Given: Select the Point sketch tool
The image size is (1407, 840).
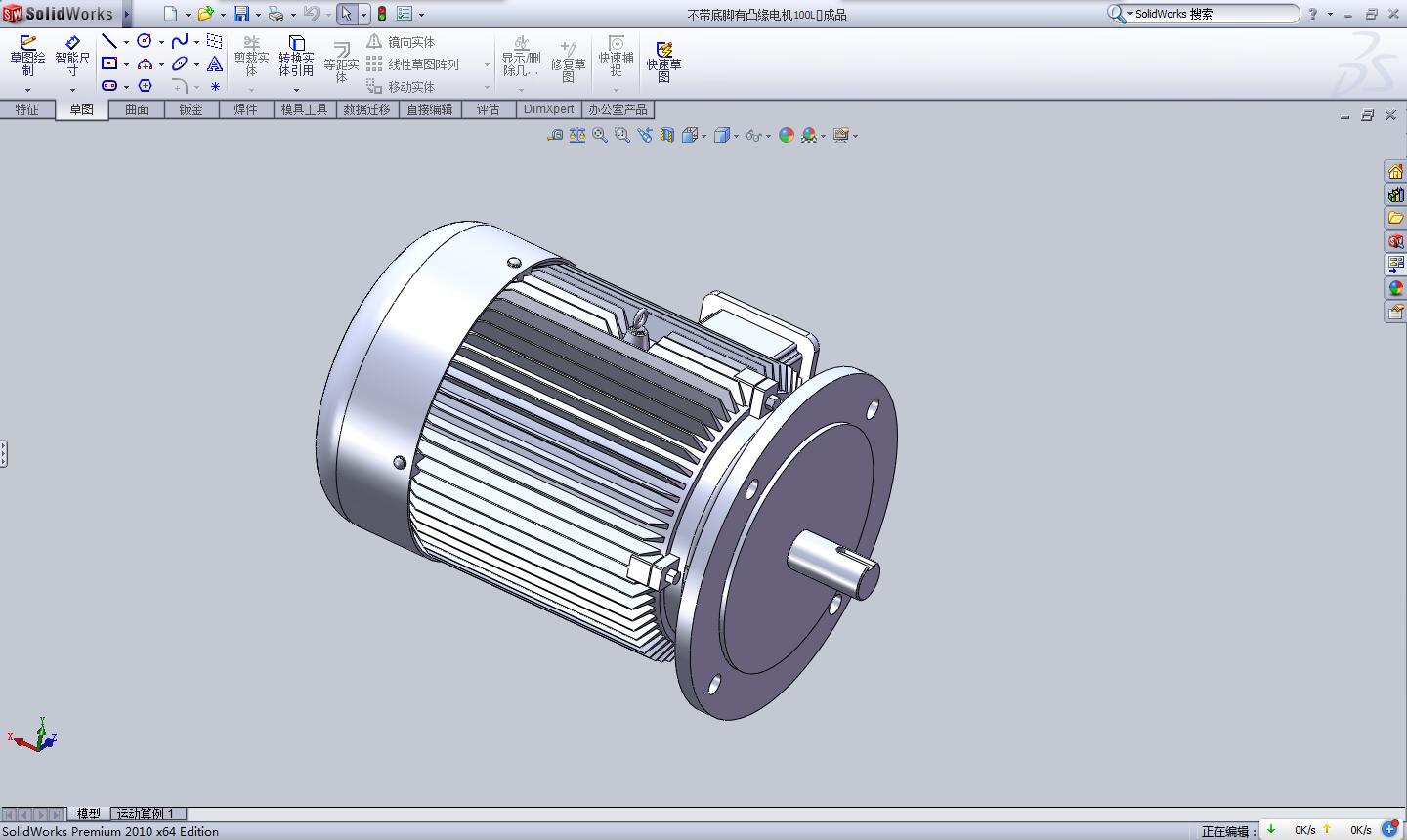Looking at the screenshot, I should 215,86.
